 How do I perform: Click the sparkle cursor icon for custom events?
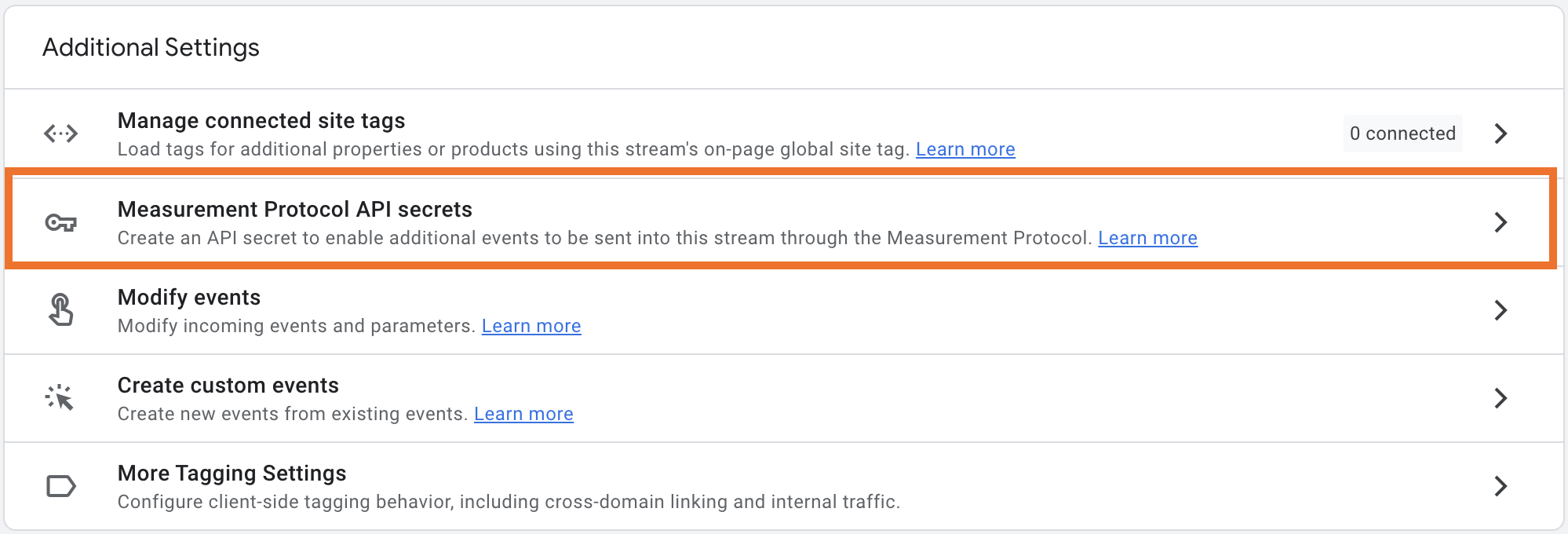[60, 397]
